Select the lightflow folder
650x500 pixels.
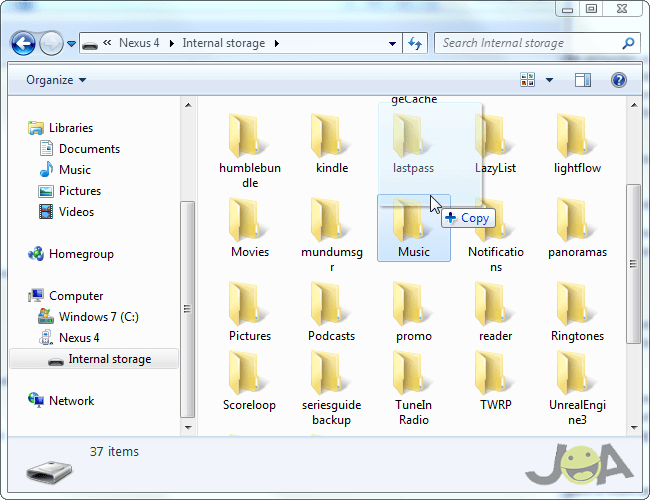577,143
